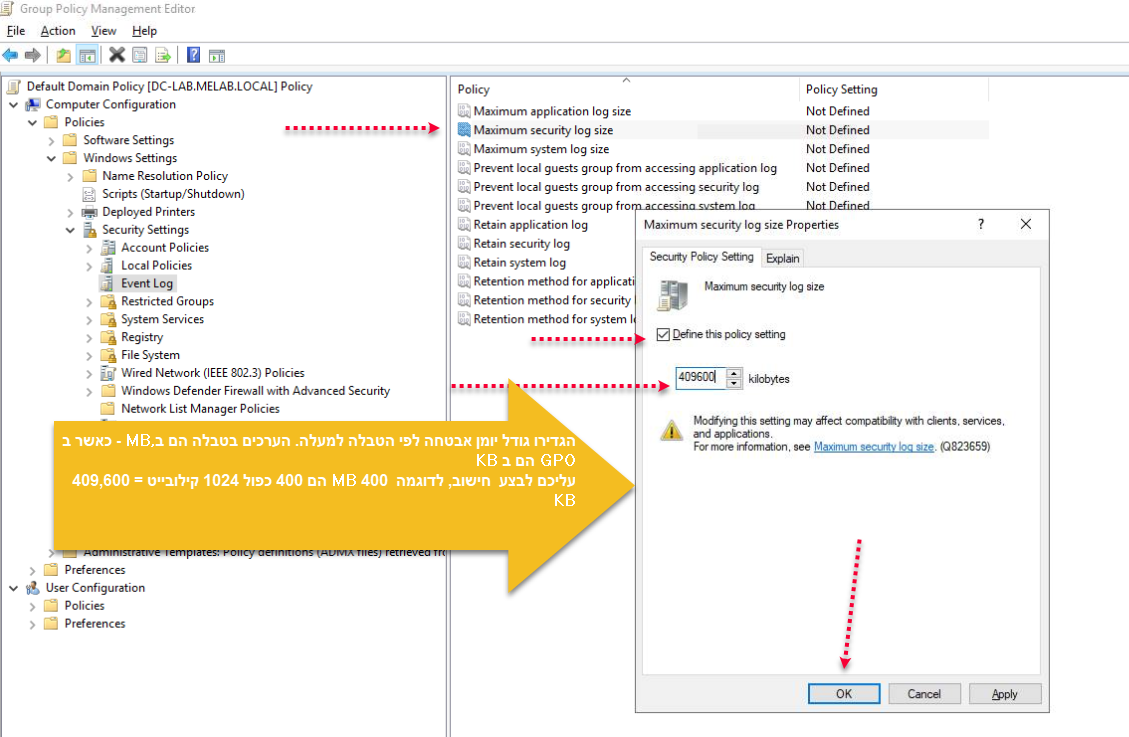Click the blue Help question mark icon
This screenshot has height=737, width=1129.
click(x=193, y=55)
